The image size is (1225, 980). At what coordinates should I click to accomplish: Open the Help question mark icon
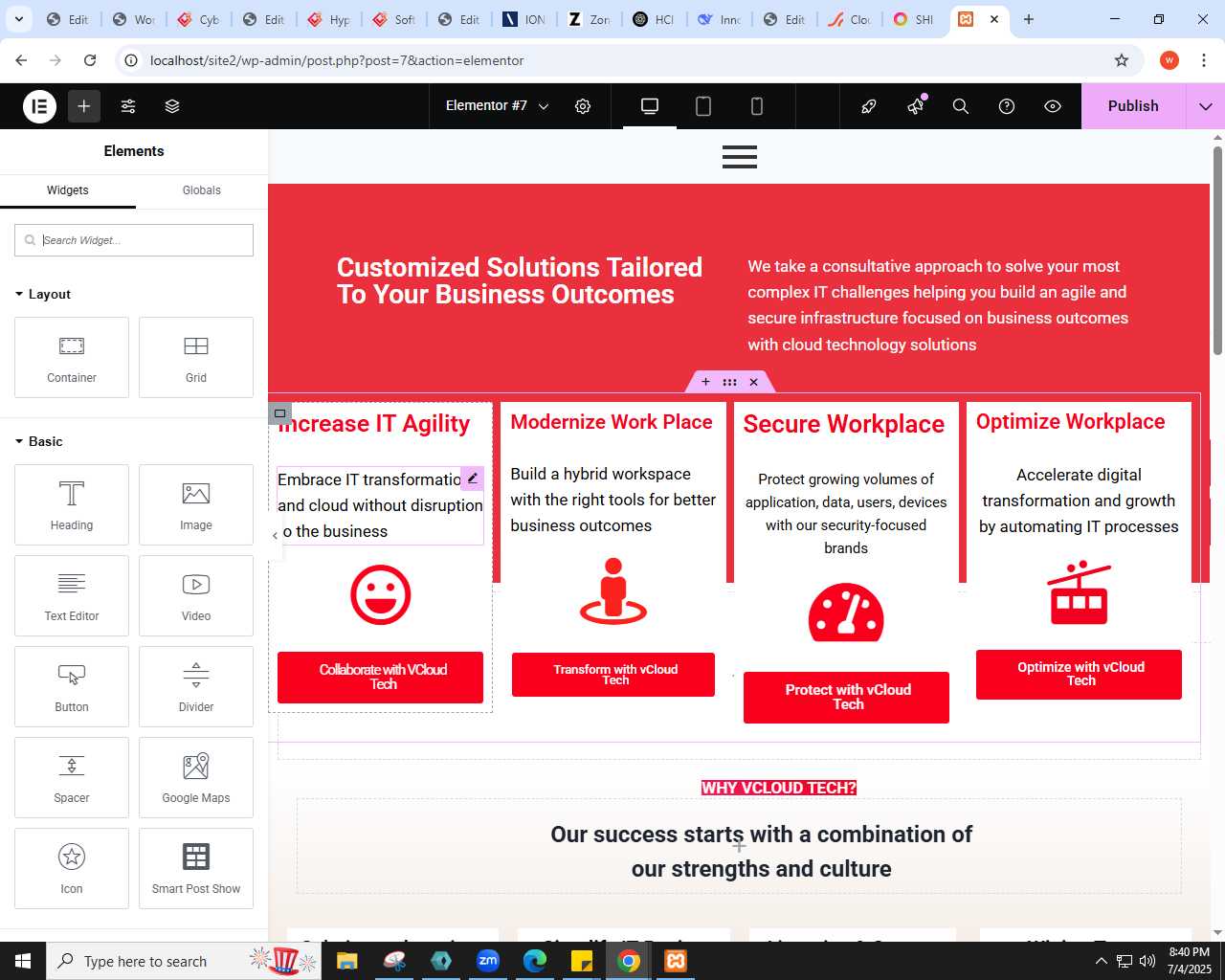(x=1007, y=106)
